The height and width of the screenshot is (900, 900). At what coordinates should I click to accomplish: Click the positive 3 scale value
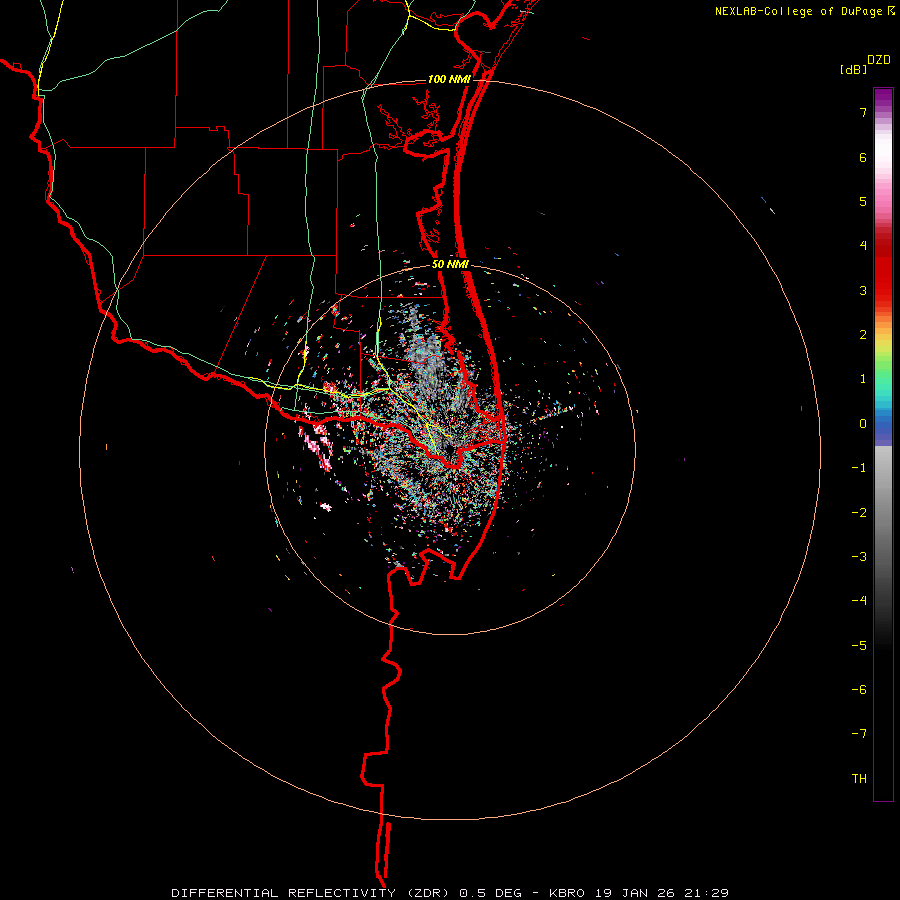point(863,290)
